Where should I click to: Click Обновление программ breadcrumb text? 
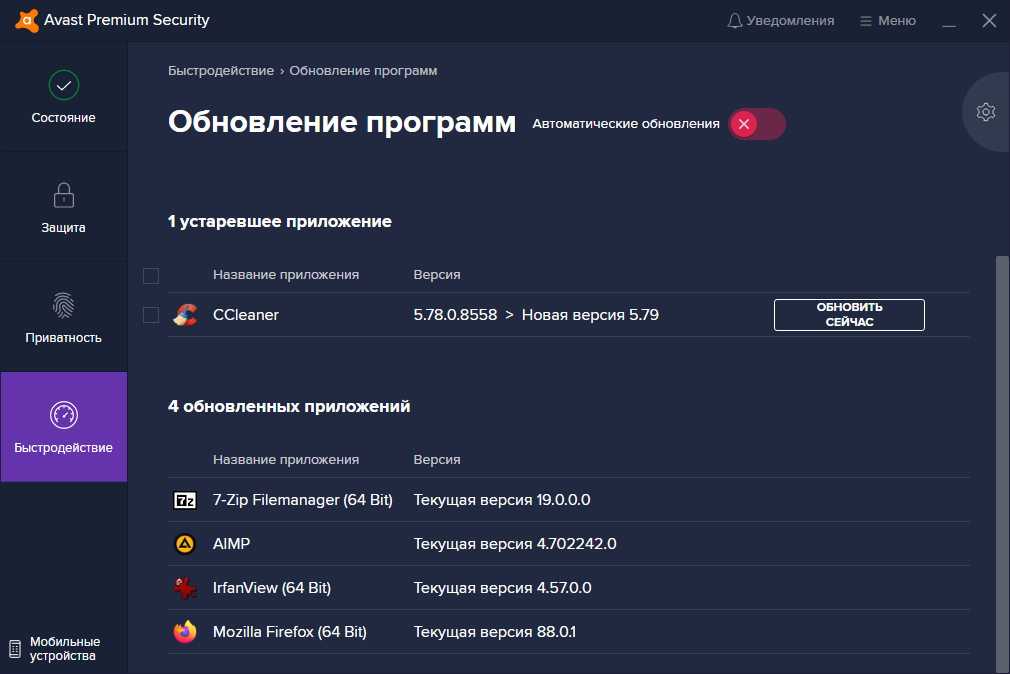coord(363,71)
